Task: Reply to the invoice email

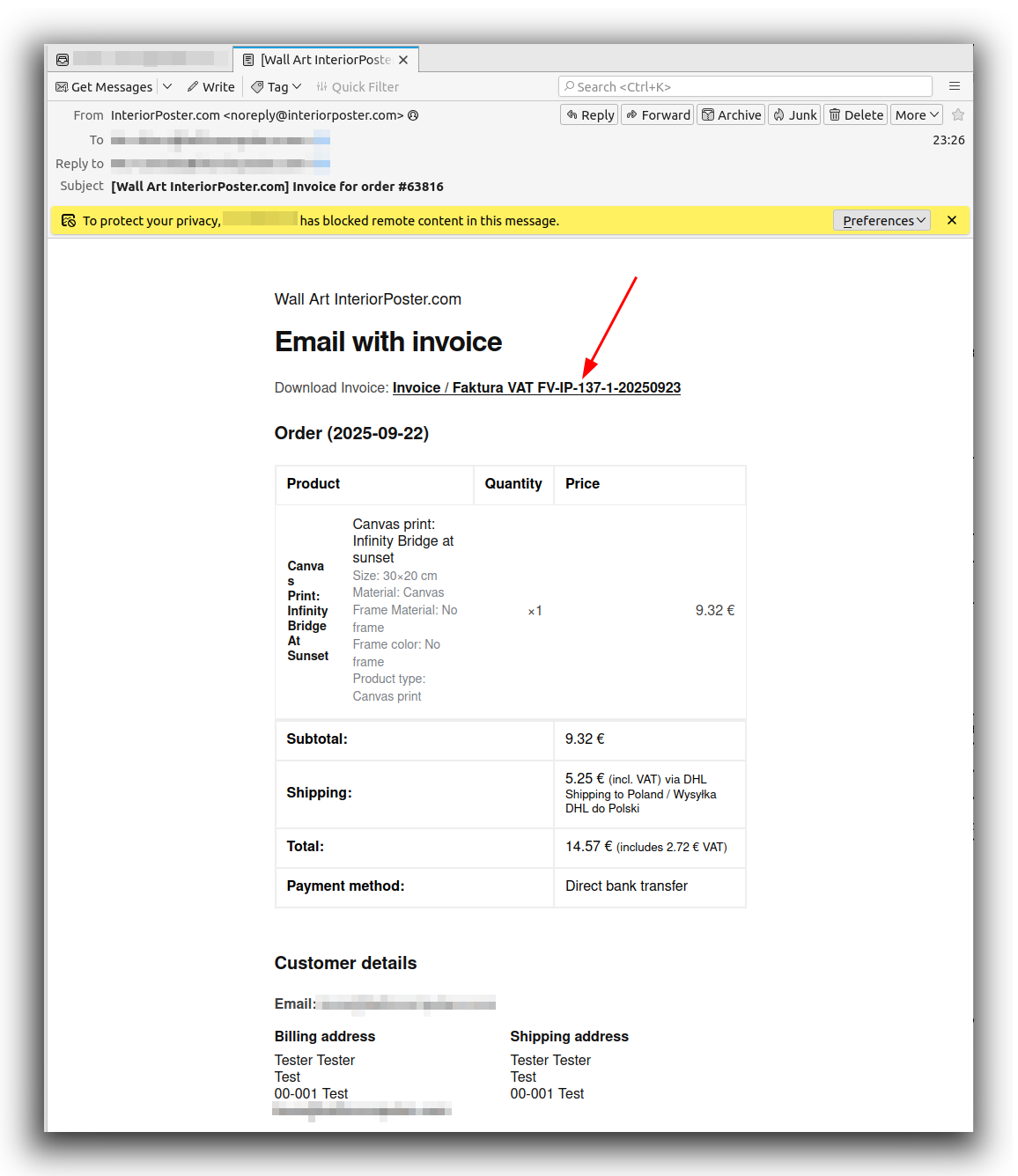Action: coord(589,115)
